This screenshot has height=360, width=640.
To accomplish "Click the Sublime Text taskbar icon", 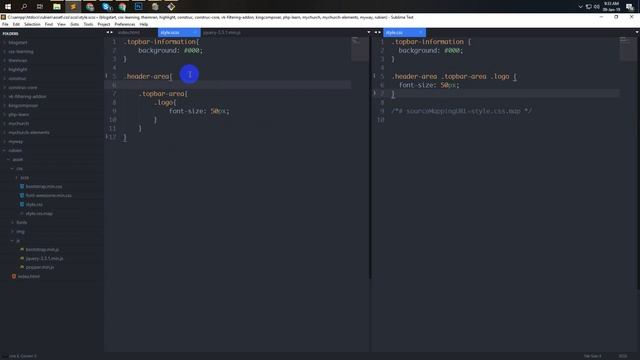I will pyautogui.click(x=73, y=7).
